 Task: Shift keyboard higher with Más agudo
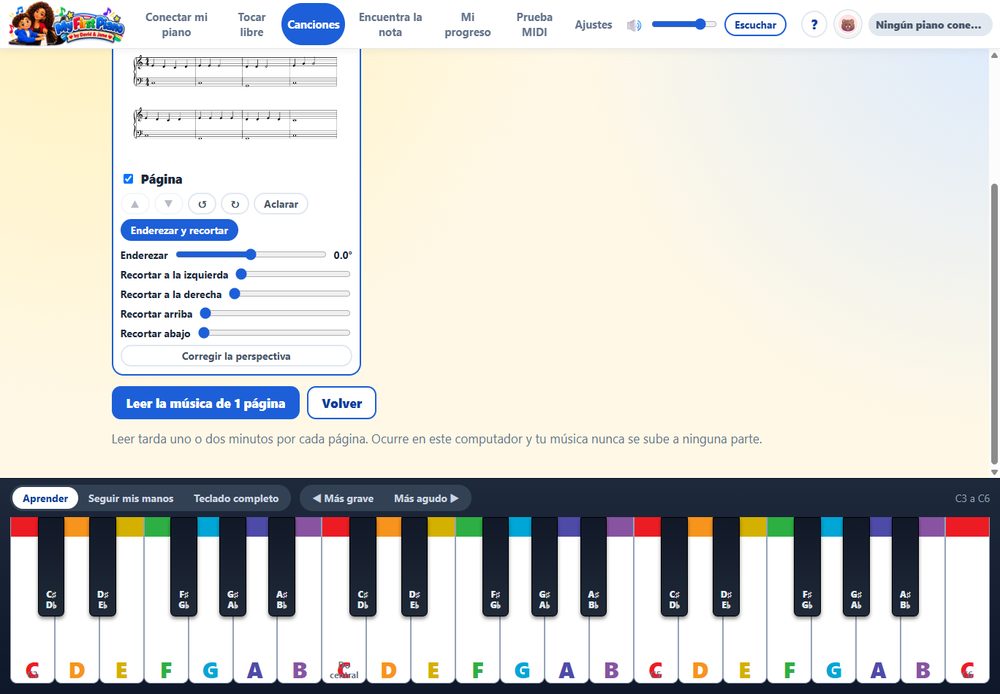click(426, 498)
